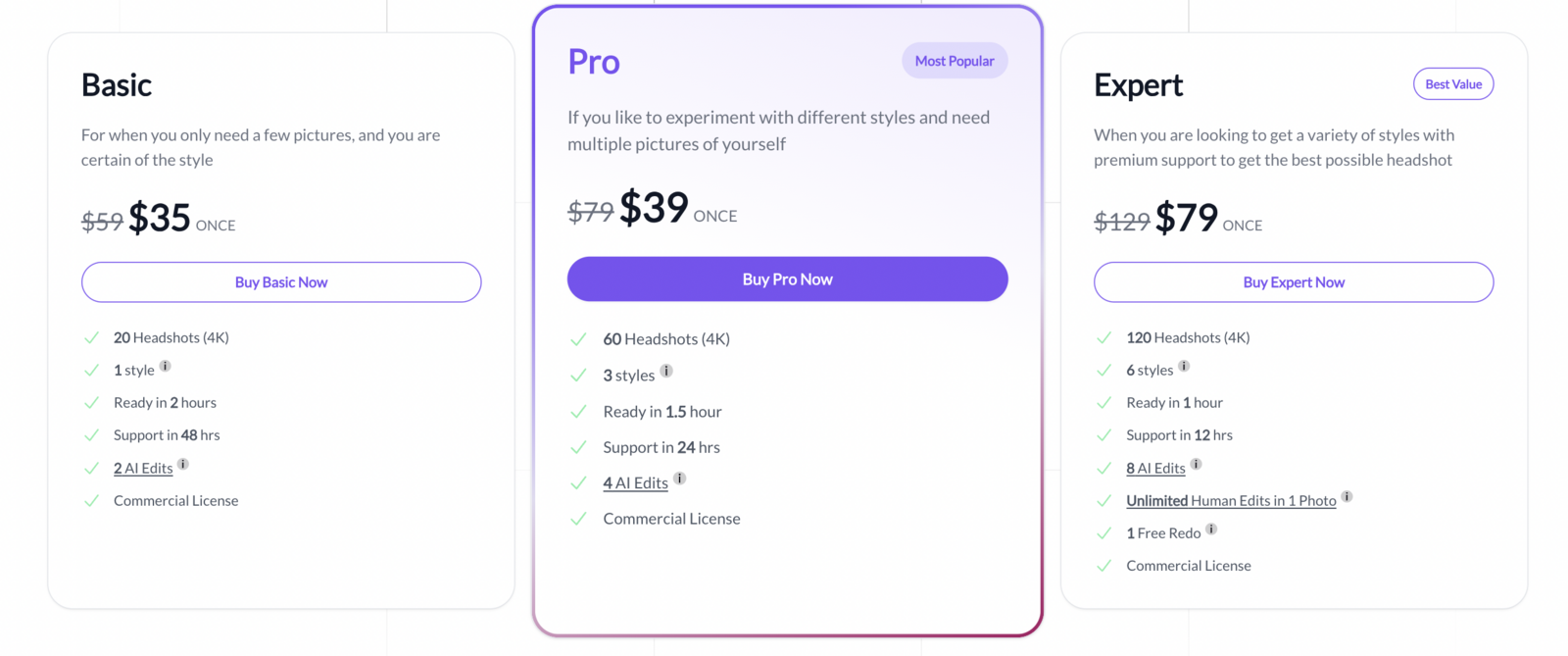This screenshot has width=1568, height=656.
Task: Click the Most Popular badge on the Pro plan
Action: point(954,60)
